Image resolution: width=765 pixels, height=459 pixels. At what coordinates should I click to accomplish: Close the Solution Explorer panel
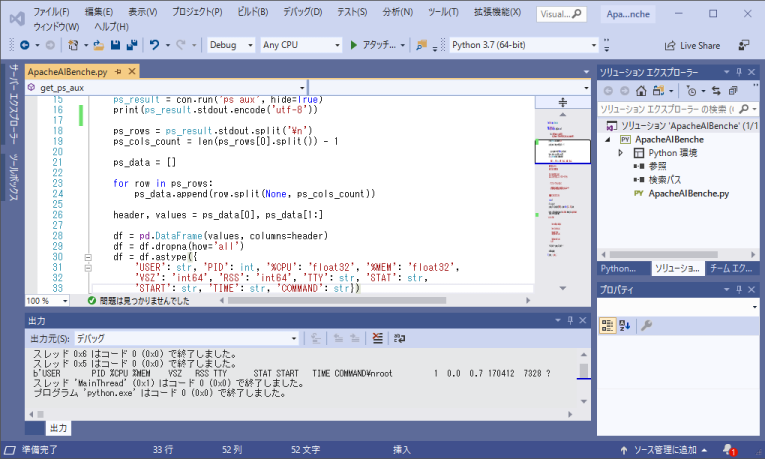[x=752, y=72]
